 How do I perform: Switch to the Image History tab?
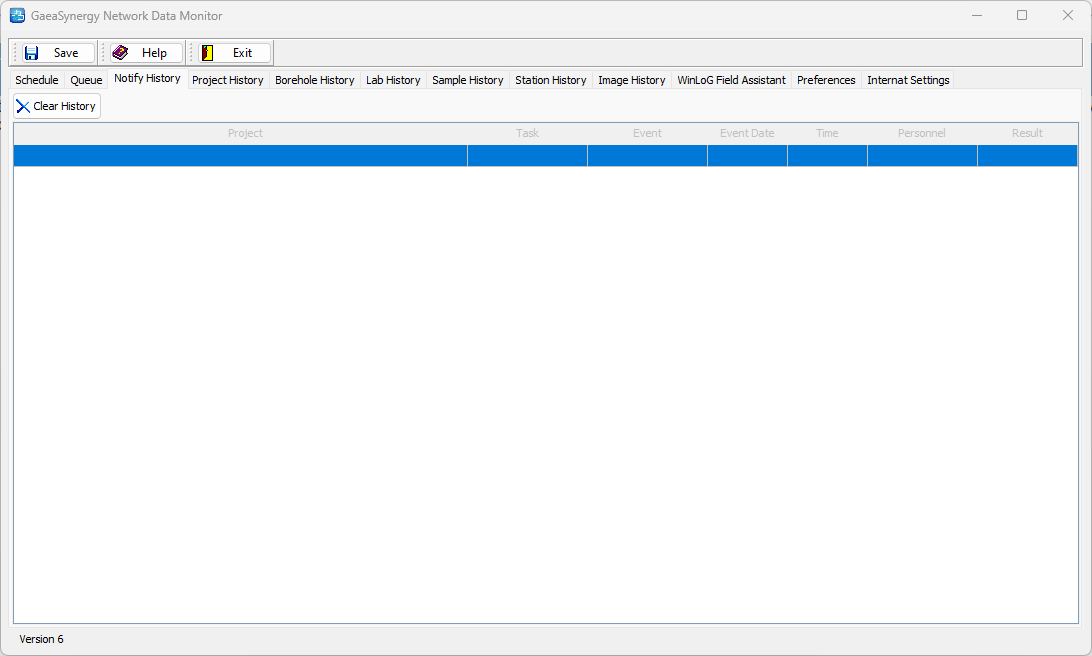click(632, 80)
